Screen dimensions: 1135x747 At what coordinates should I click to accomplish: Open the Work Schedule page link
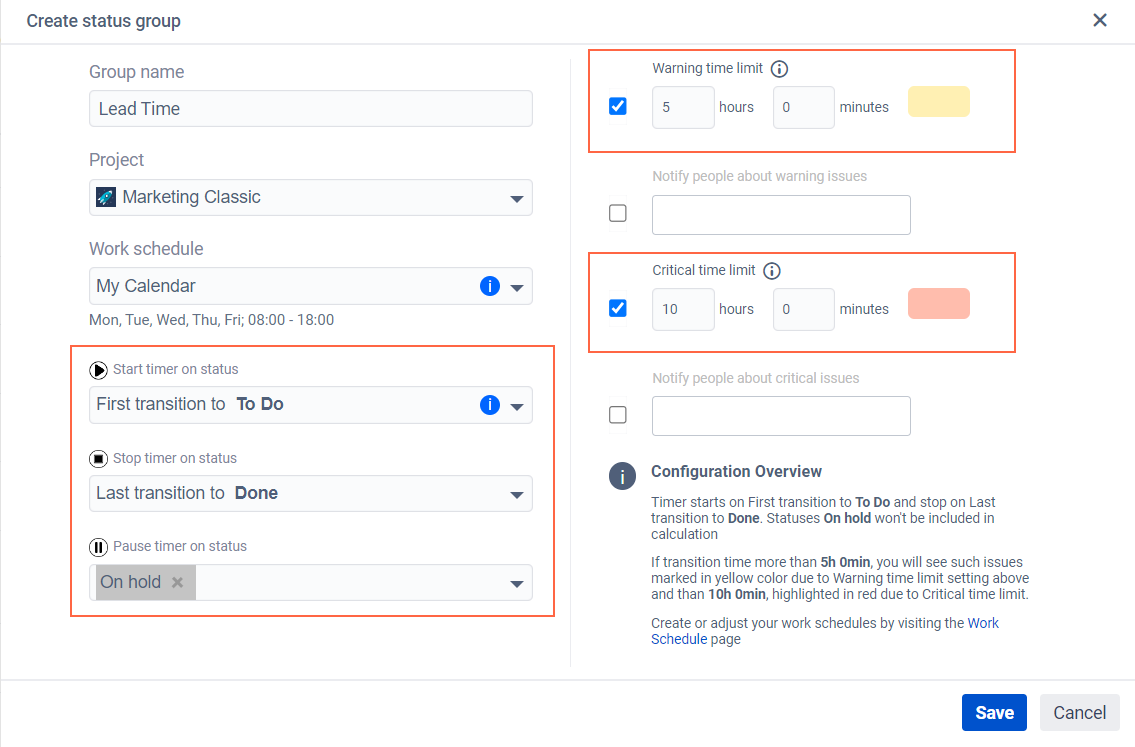click(x=824, y=631)
